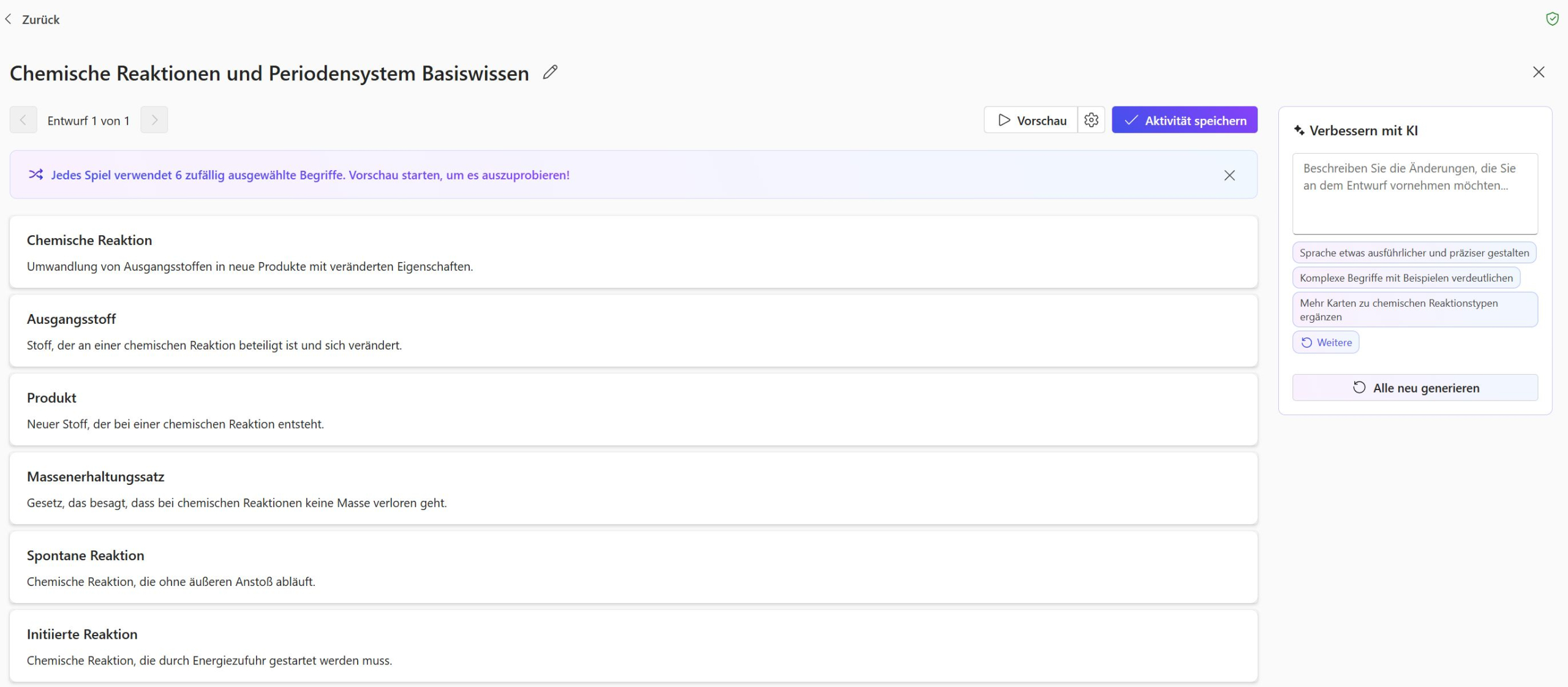1568x687 pixels.
Task: Go to next draft with right chevron
Action: 154,120
